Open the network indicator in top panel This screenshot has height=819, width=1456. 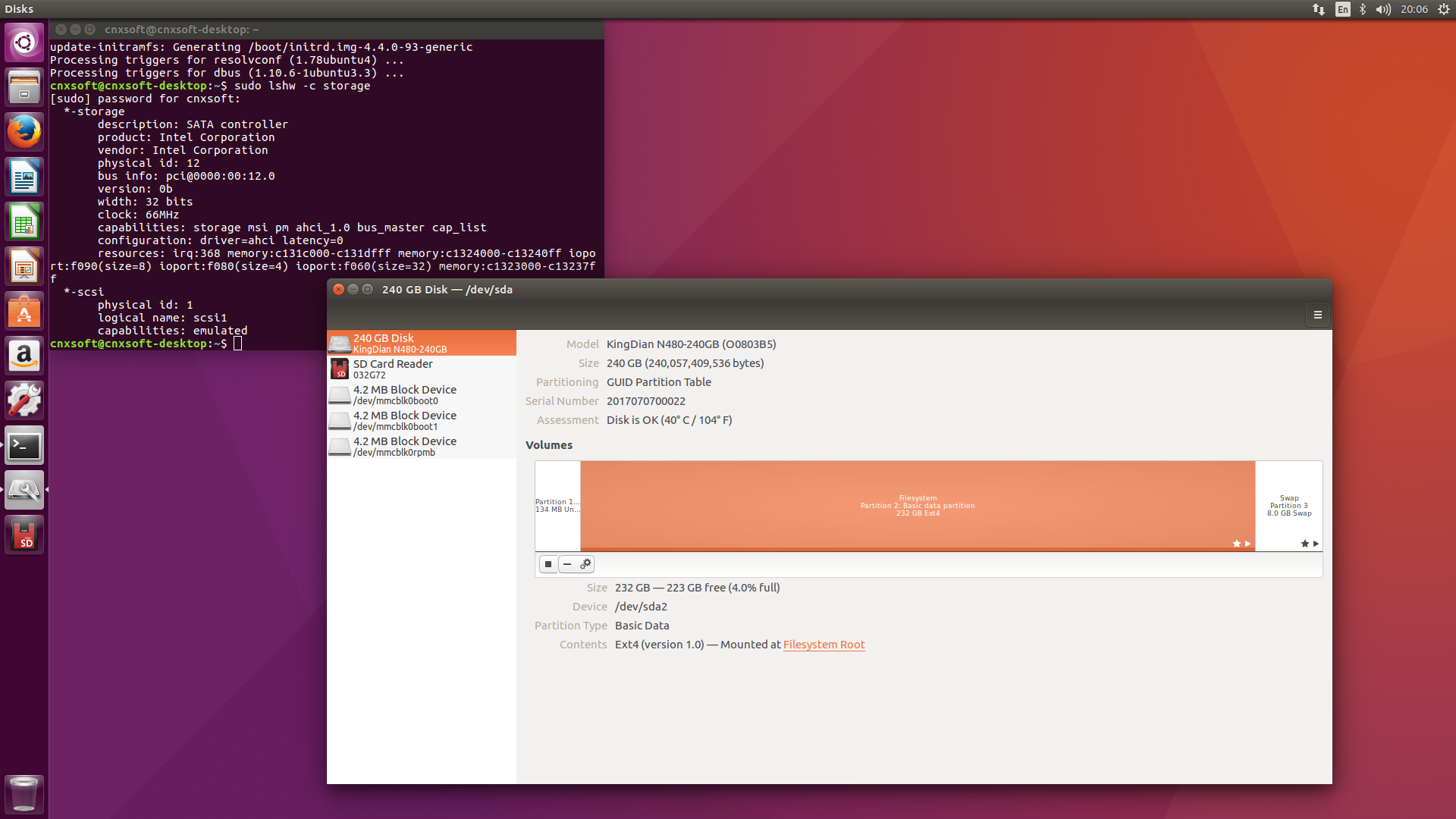click(x=1319, y=9)
